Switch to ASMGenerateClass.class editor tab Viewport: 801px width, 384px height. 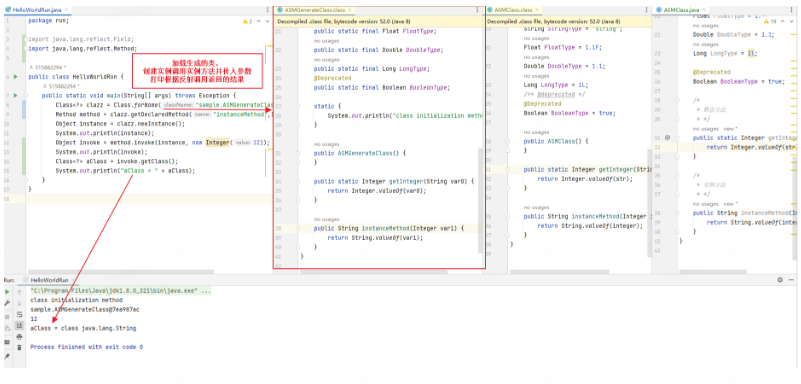pyautogui.click(x=314, y=10)
